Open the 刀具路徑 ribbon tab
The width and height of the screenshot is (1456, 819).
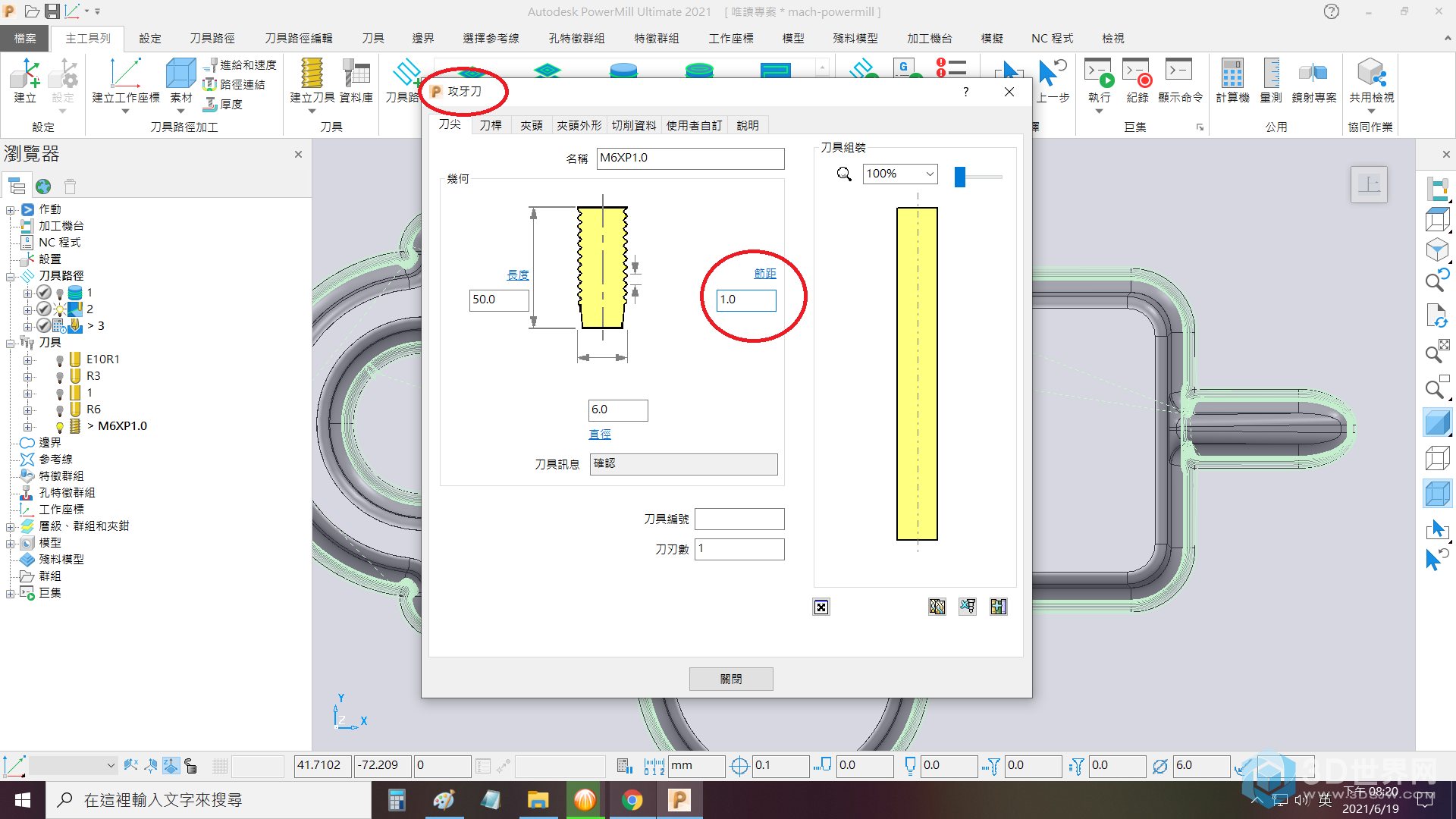212,38
